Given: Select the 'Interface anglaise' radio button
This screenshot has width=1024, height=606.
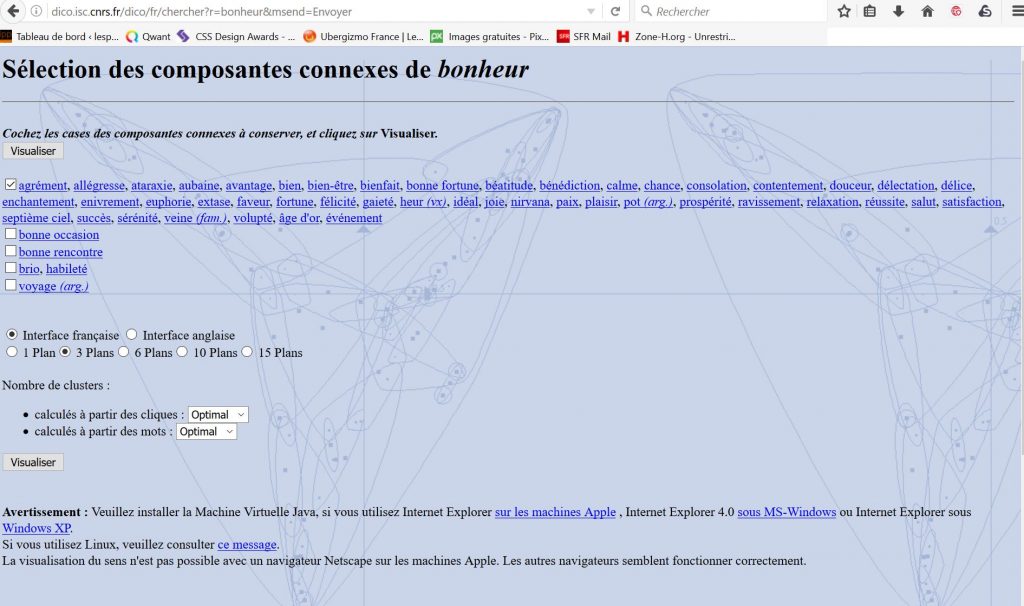Looking at the screenshot, I should click(131, 335).
